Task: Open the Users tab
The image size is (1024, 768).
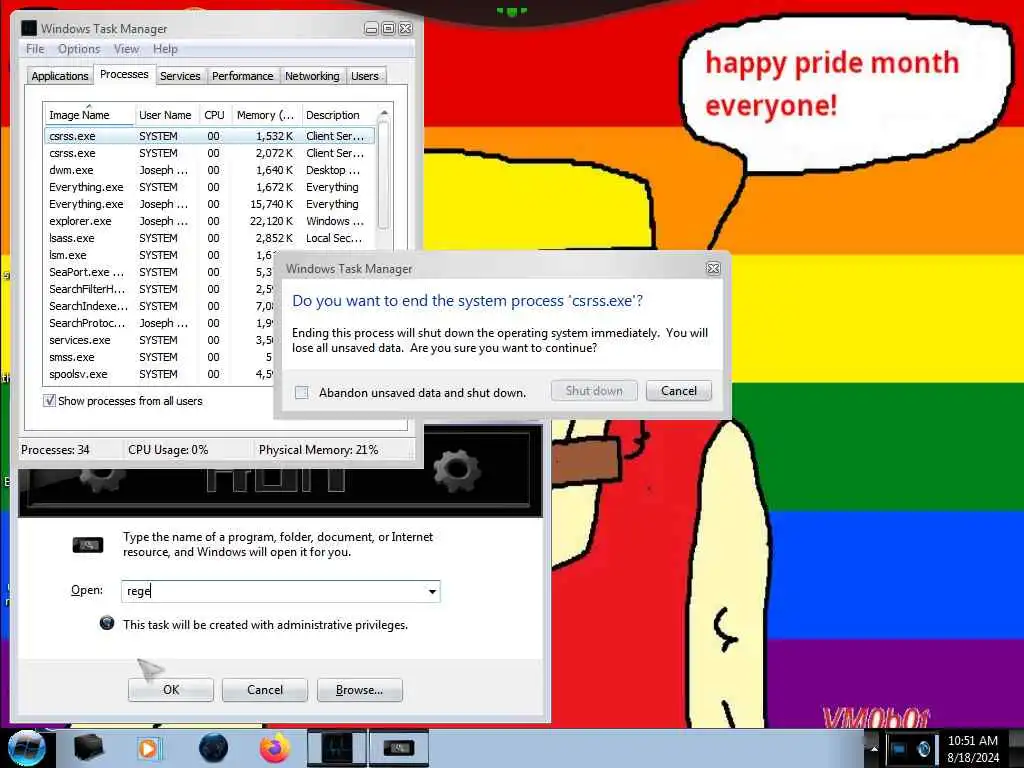Action: pos(364,76)
